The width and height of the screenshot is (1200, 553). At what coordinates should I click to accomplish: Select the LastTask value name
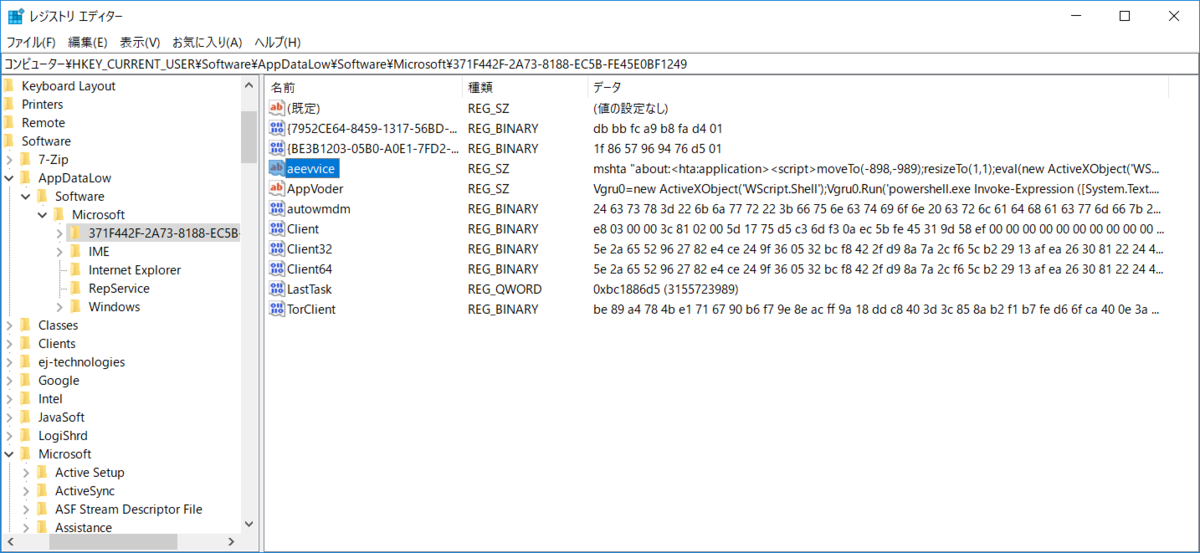[309, 289]
